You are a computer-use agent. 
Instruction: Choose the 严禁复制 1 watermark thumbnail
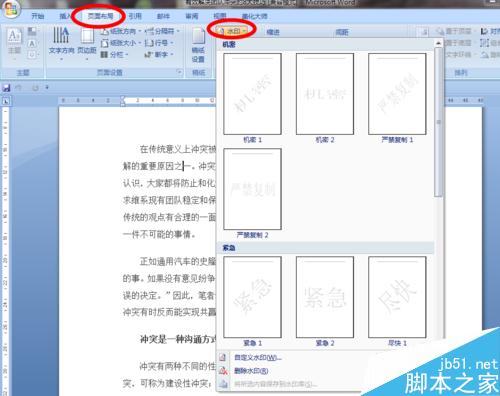(397, 94)
